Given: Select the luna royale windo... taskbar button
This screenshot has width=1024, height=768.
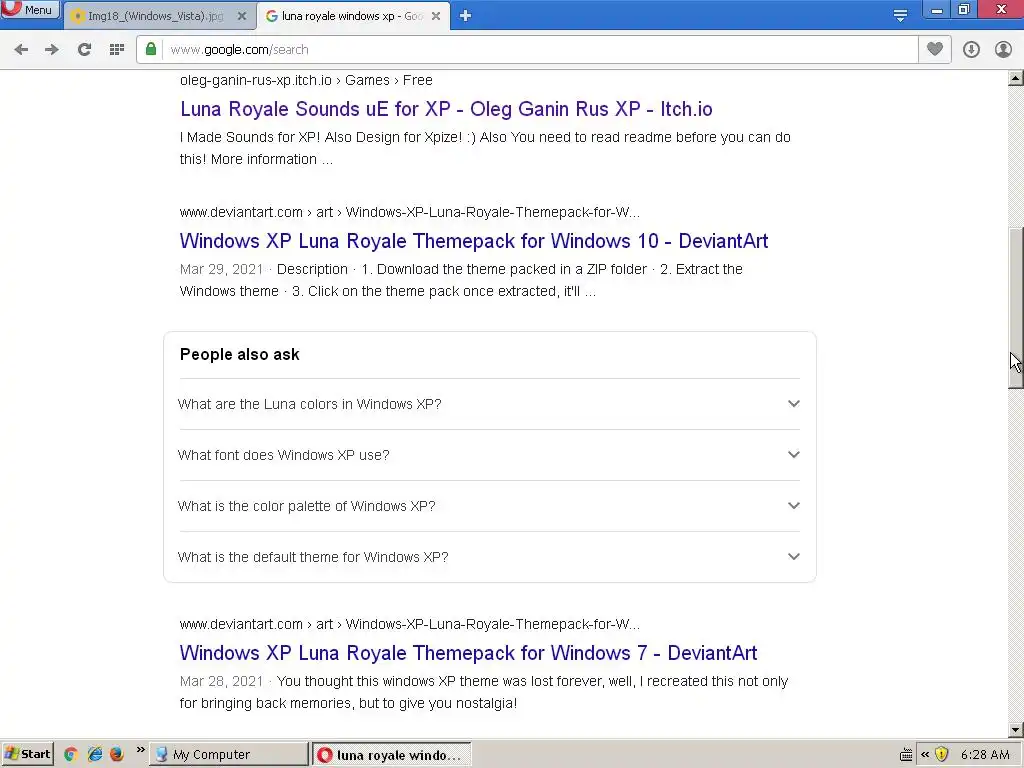Looking at the screenshot, I should tap(391, 755).
